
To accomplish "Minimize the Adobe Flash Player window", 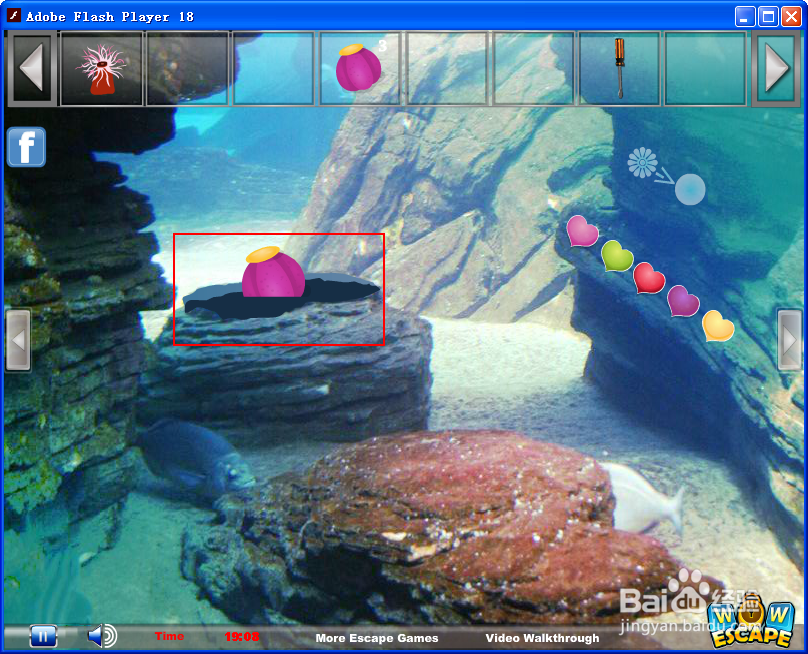I will [x=744, y=16].
